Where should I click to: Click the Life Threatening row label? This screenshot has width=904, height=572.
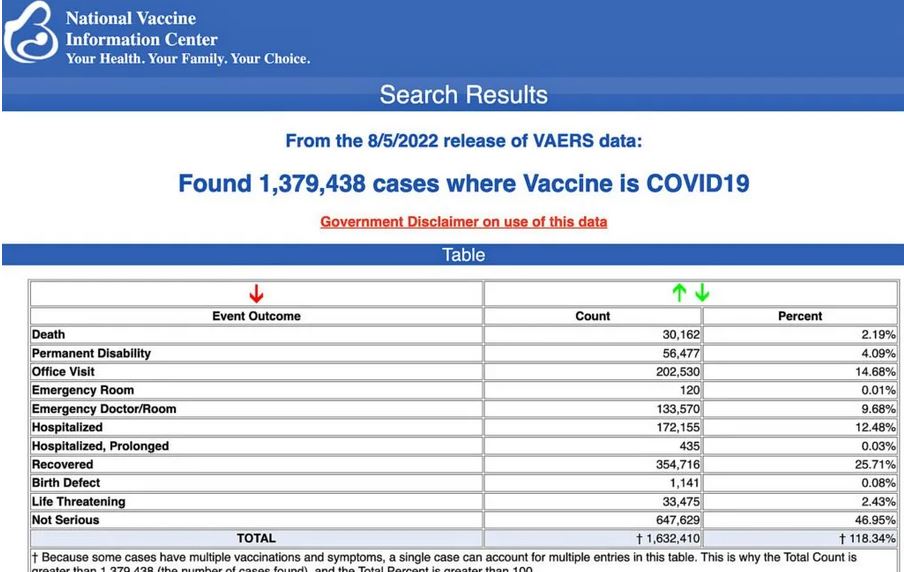[x=78, y=501]
